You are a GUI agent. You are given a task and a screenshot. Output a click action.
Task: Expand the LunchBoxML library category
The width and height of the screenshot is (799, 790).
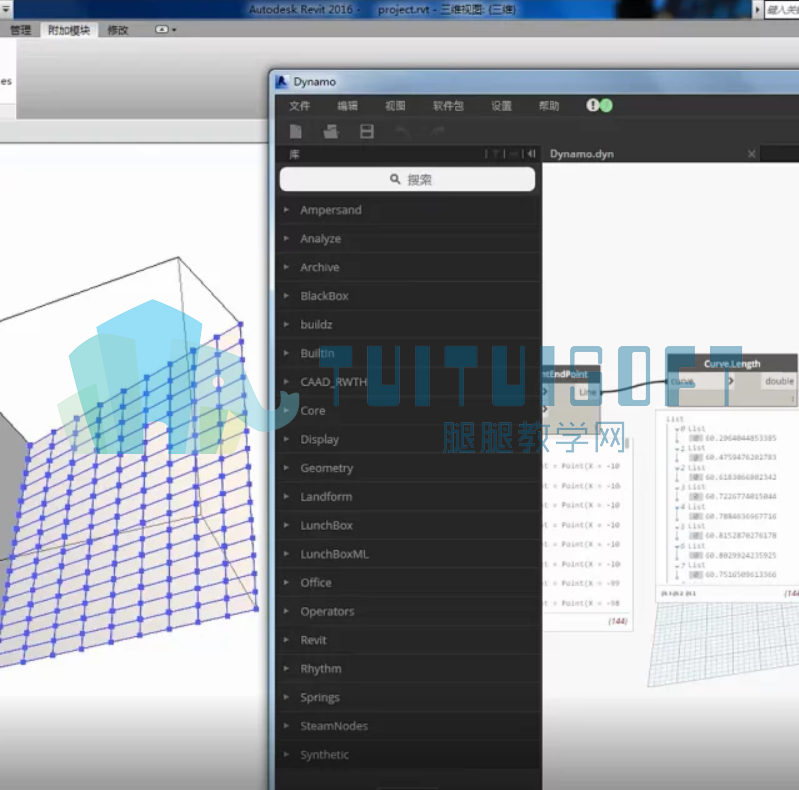[x=409, y=554]
